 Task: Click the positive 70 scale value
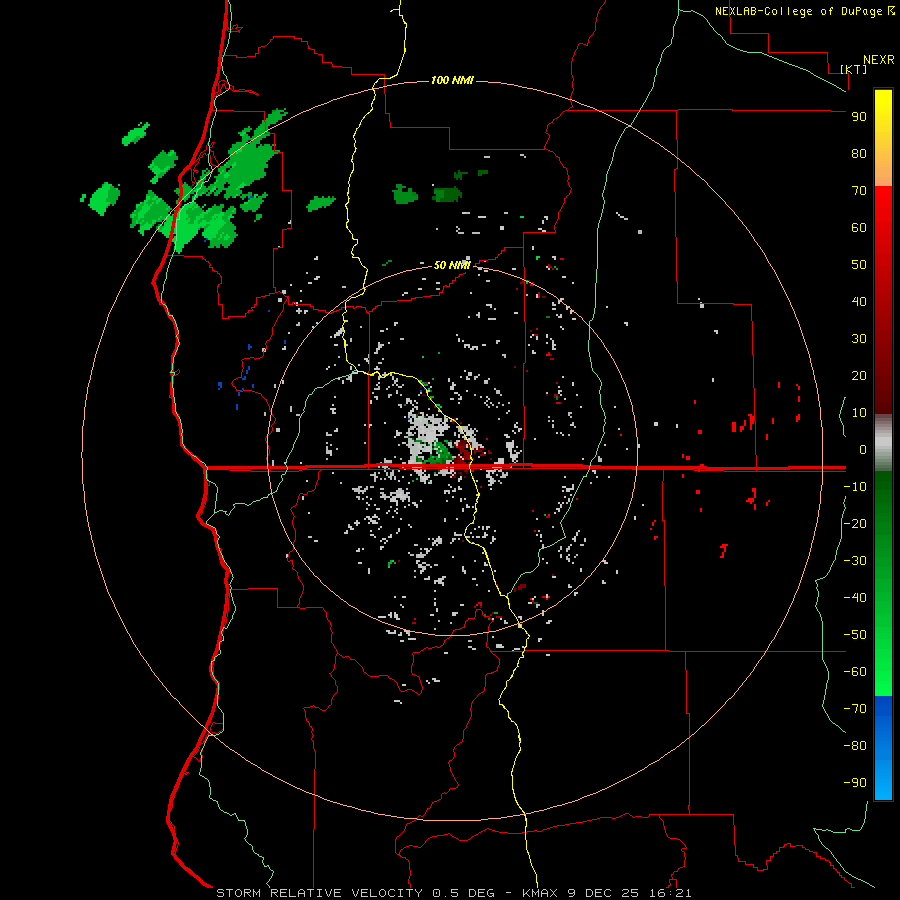(859, 191)
